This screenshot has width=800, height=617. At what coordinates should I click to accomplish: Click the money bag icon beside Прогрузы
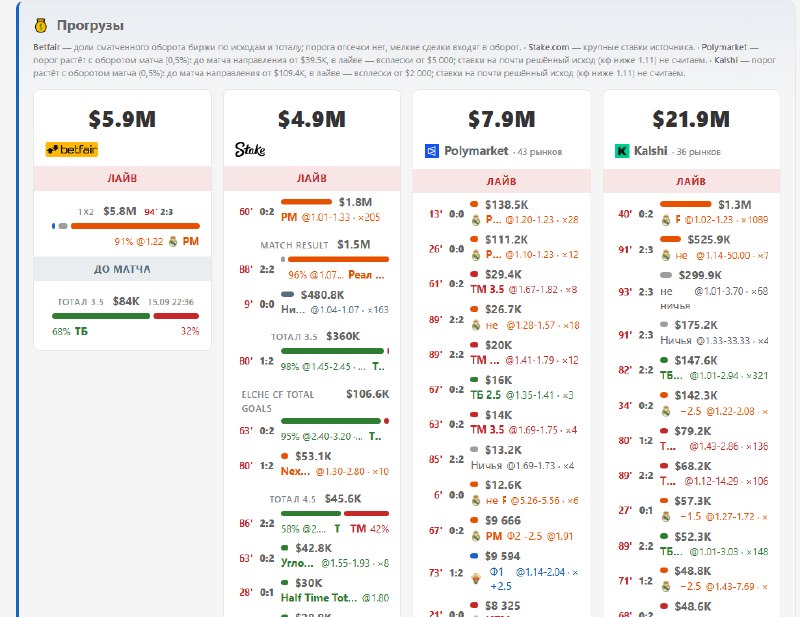[41, 25]
